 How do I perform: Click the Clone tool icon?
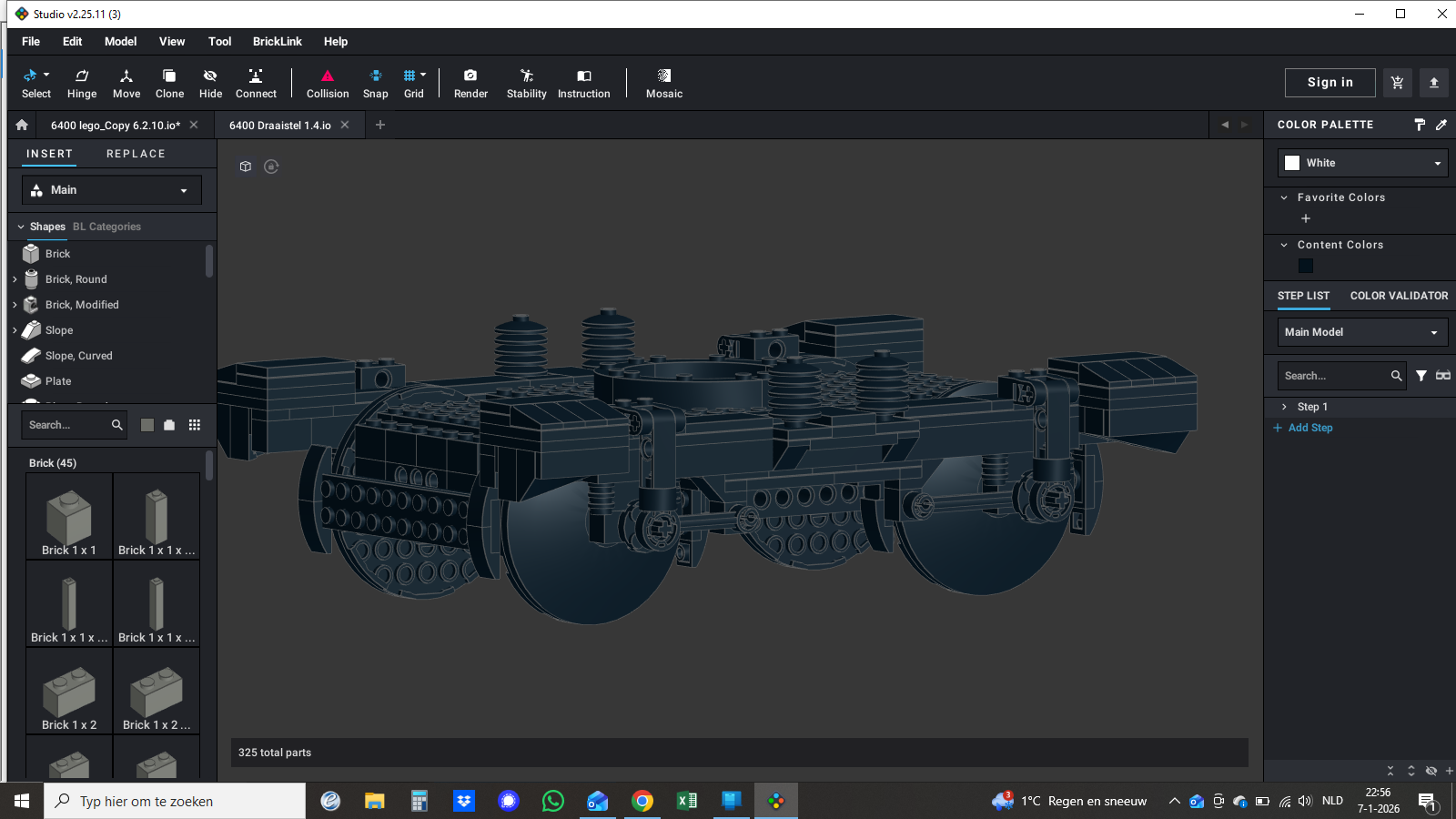[169, 76]
